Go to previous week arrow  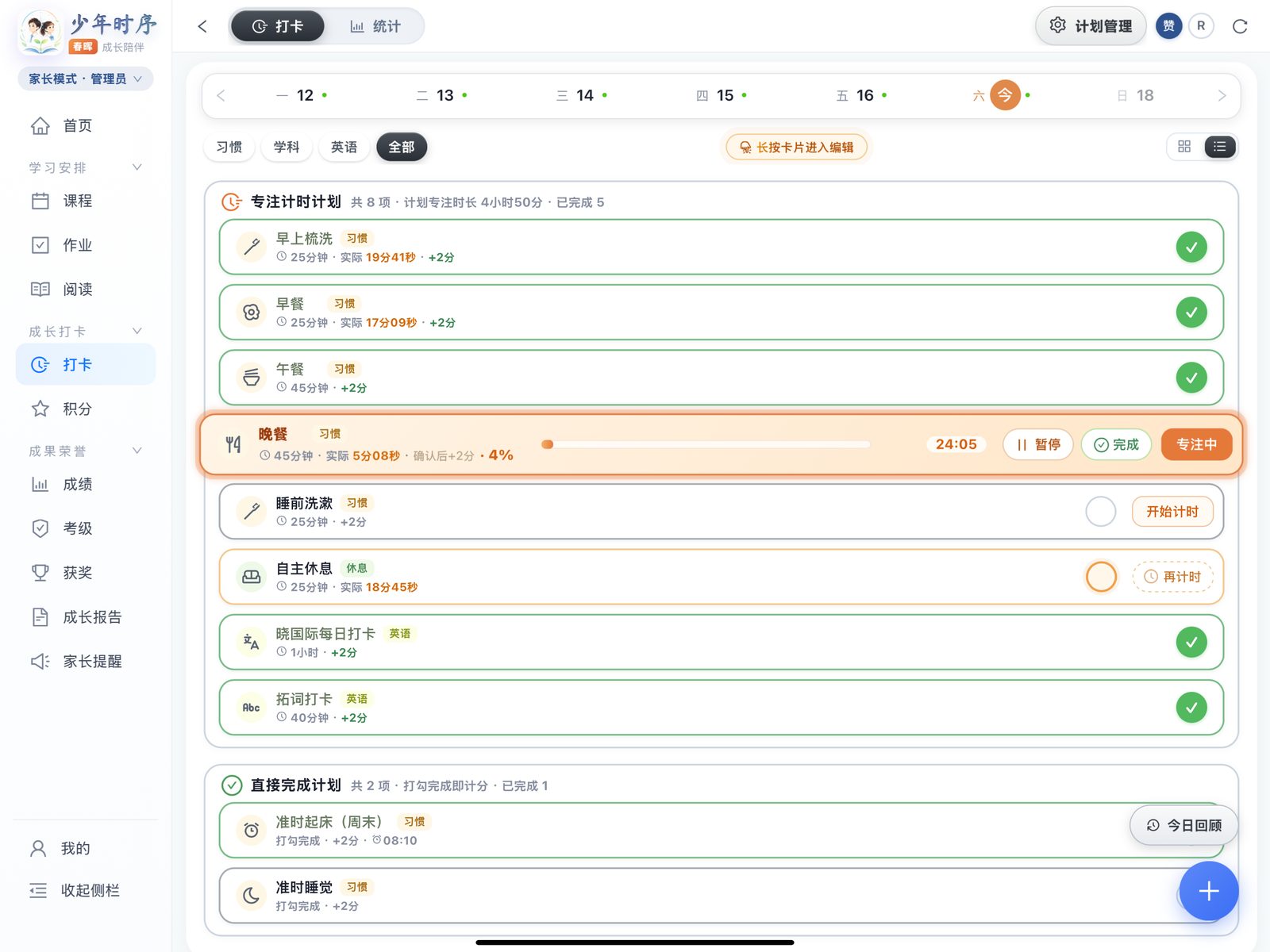pyautogui.click(x=221, y=96)
